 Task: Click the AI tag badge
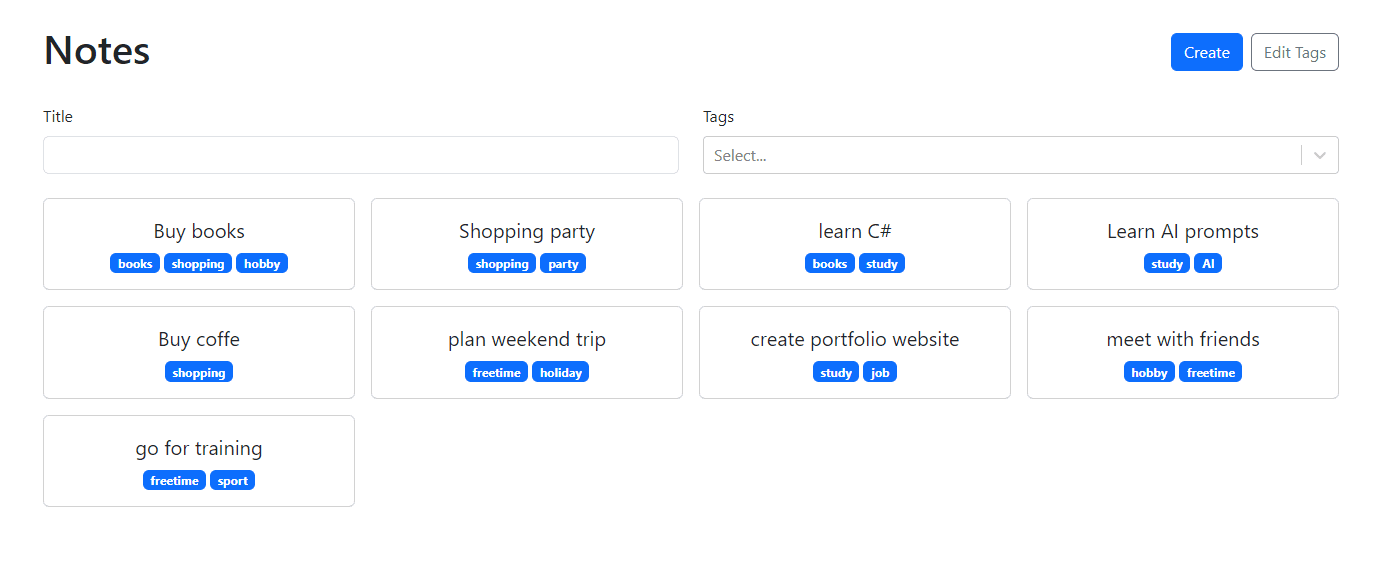click(x=1208, y=264)
